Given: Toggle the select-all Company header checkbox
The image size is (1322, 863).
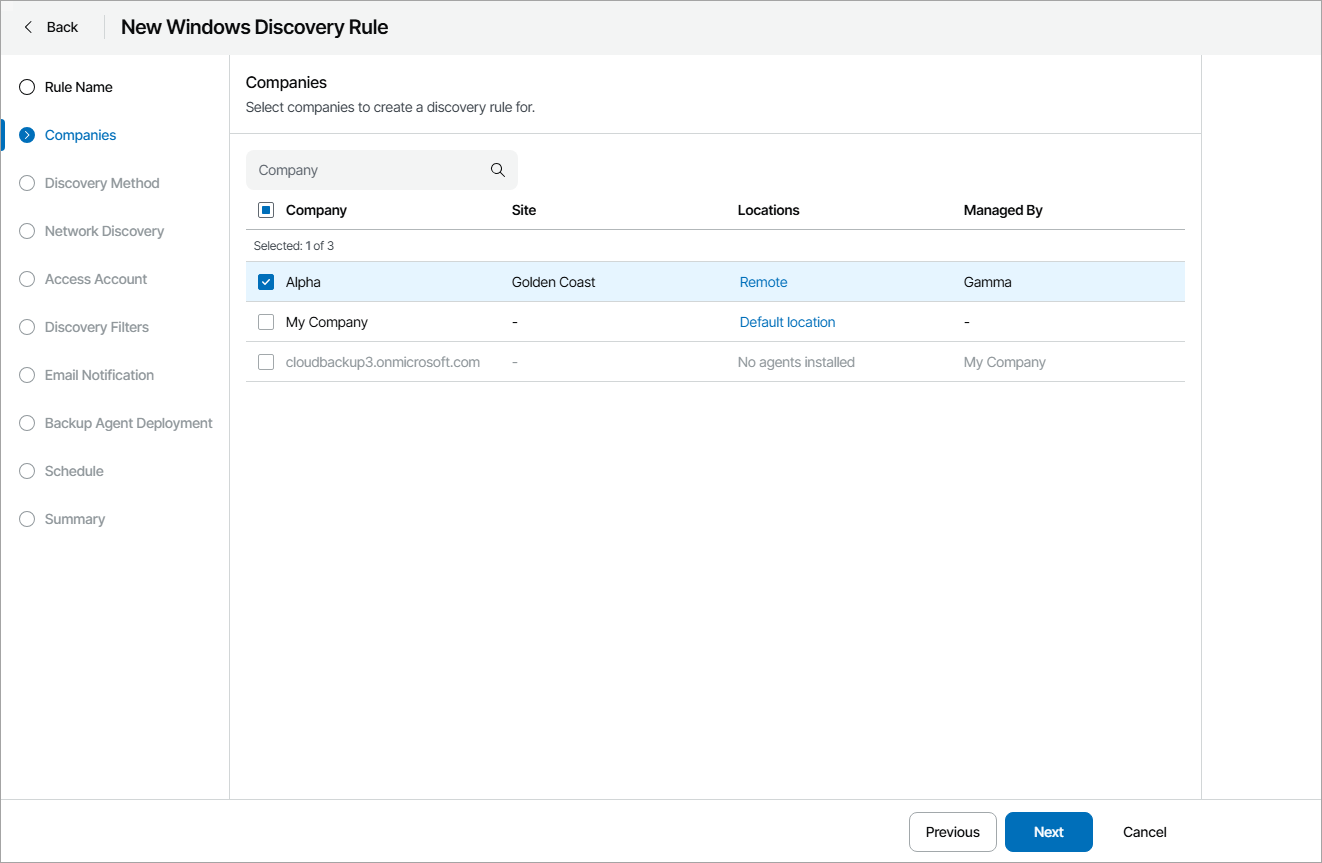Looking at the screenshot, I should [266, 210].
